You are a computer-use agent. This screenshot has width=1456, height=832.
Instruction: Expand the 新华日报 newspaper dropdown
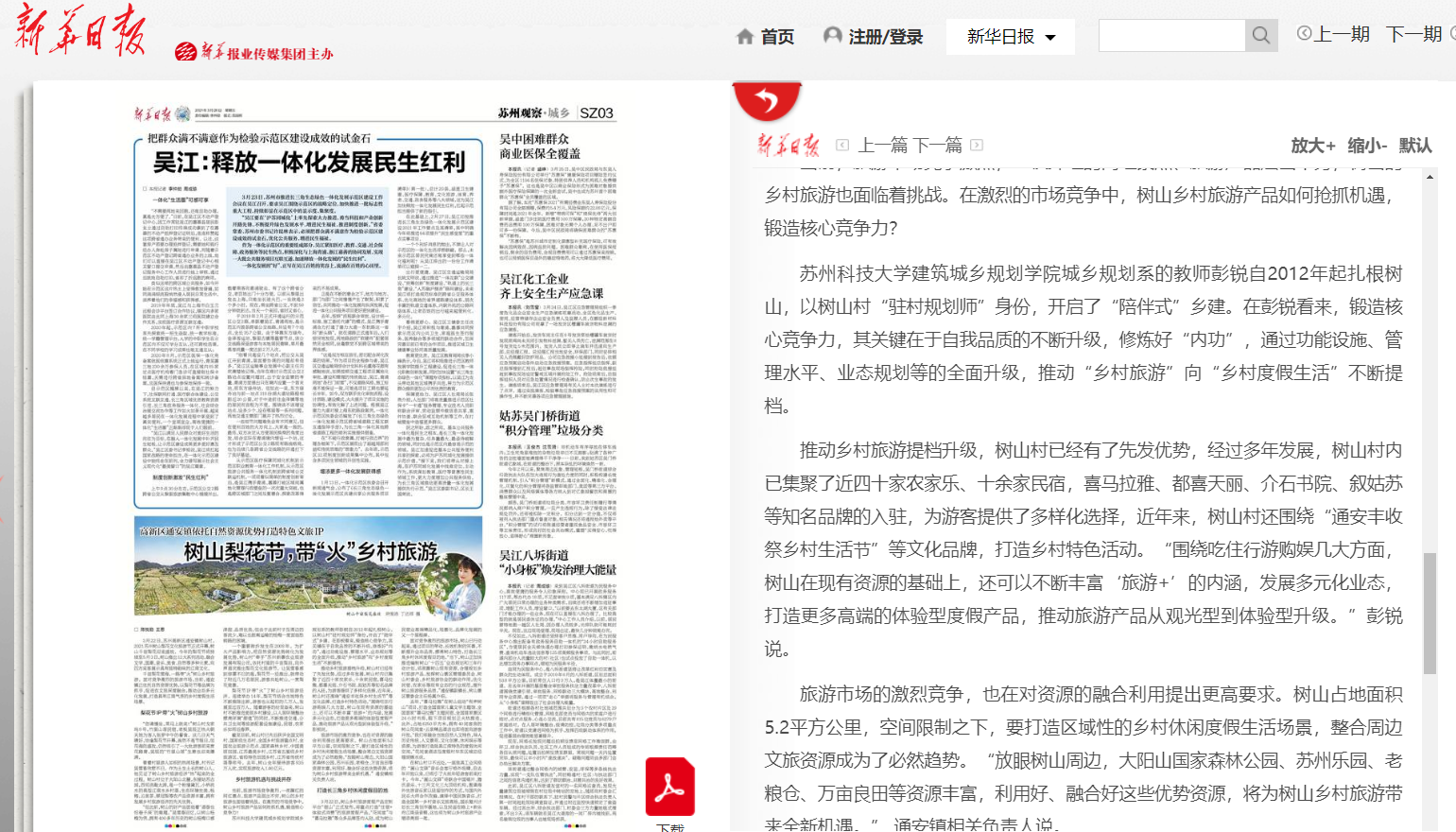pos(1011,37)
